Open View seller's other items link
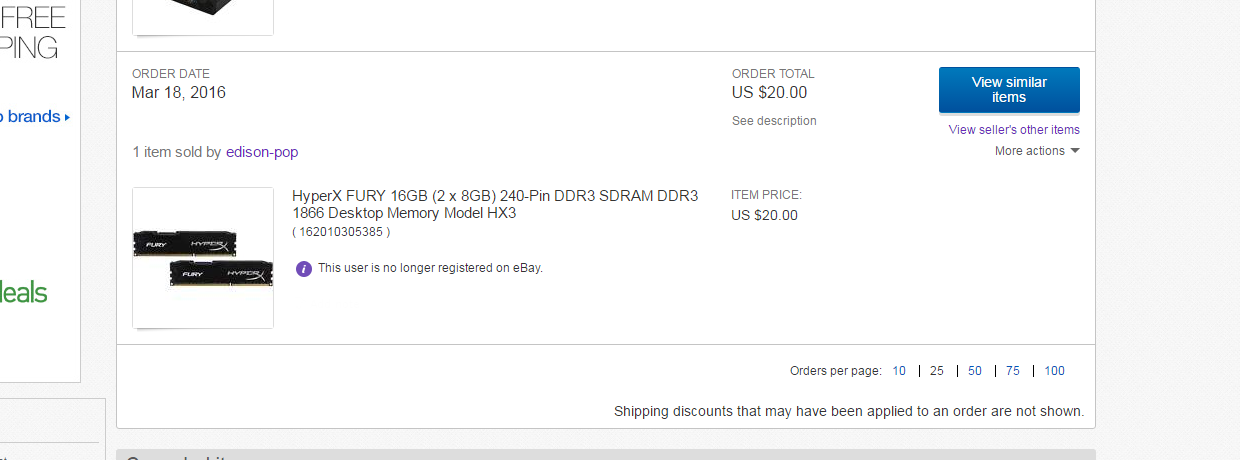The height and width of the screenshot is (460, 1240). tap(1013, 130)
